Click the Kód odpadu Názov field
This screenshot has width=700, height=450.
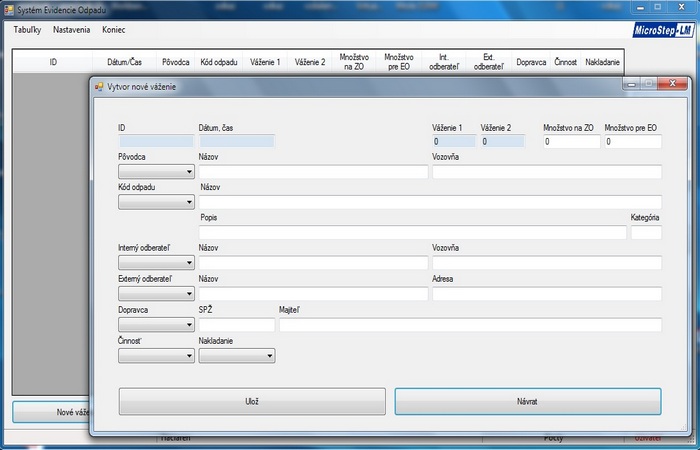coord(430,202)
